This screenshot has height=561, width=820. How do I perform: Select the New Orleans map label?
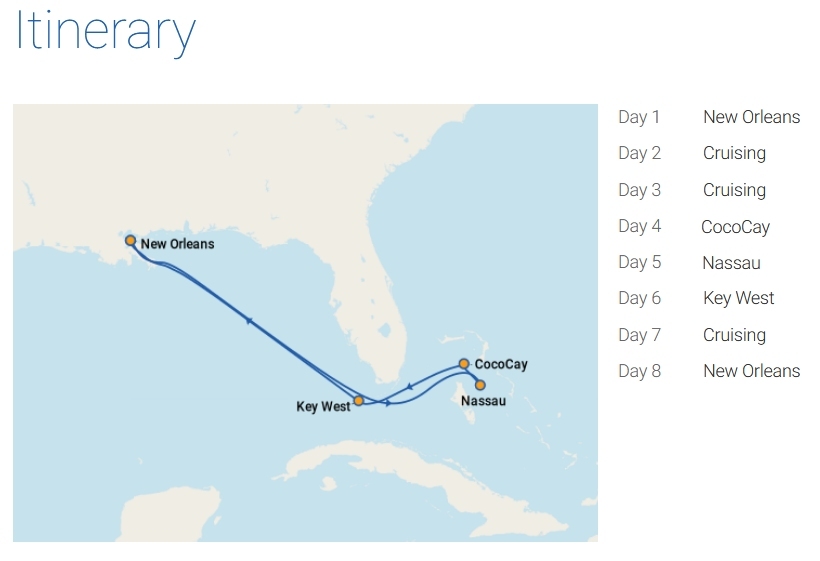click(178, 244)
